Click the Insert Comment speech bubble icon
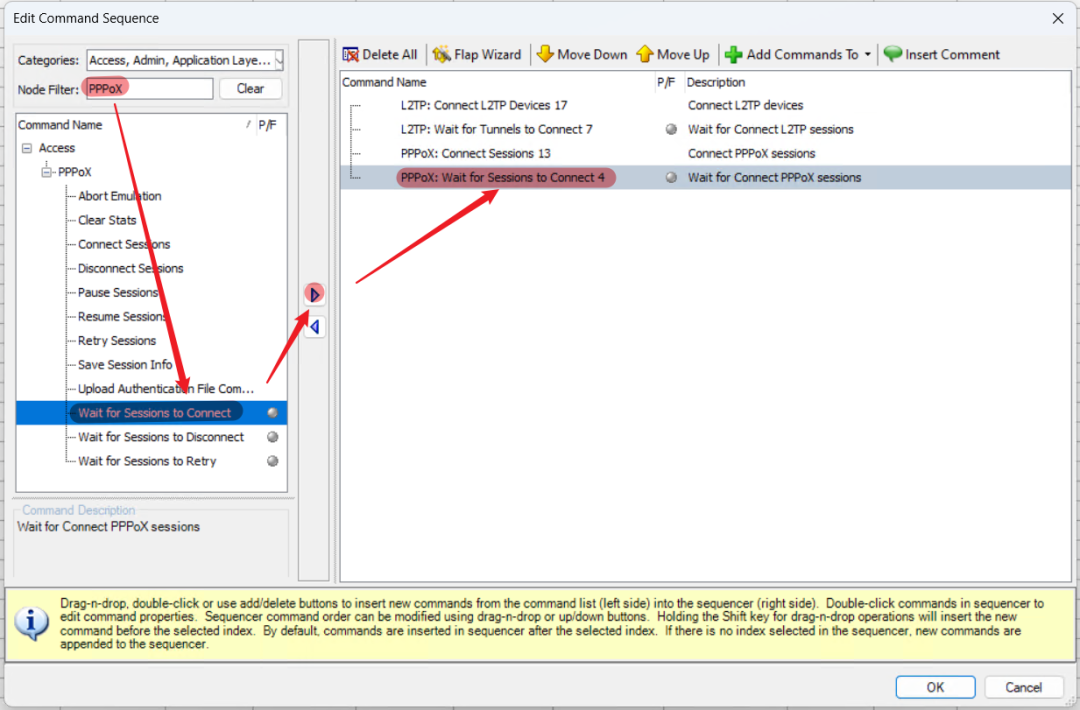 pyautogui.click(x=892, y=55)
